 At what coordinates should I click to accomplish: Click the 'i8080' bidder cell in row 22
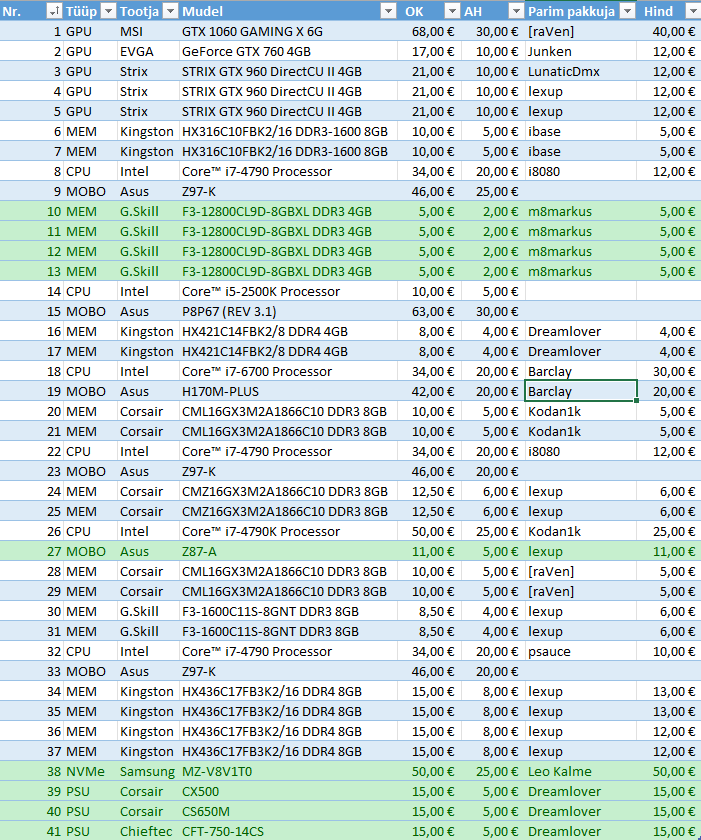[x=581, y=452]
